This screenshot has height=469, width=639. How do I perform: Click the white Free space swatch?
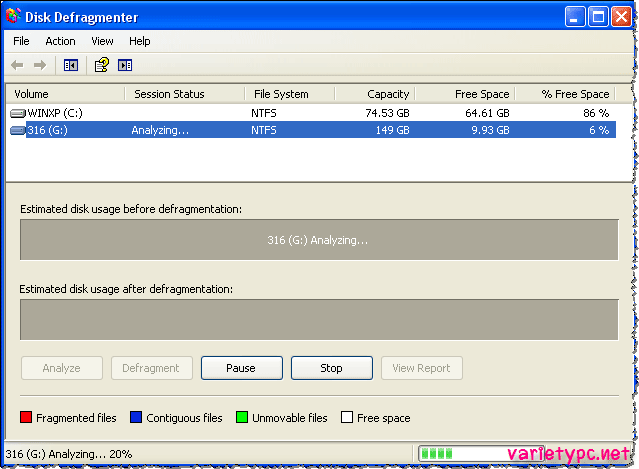tap(347, 417)
